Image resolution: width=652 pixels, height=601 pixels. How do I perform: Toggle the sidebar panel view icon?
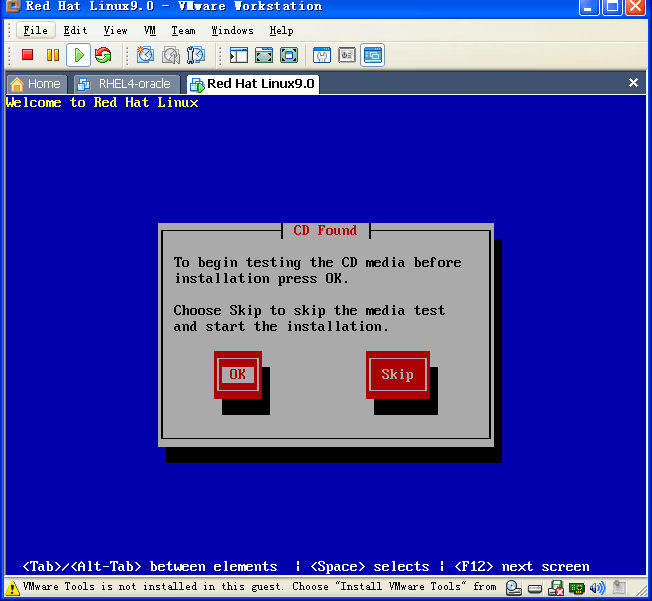click(x=239, y=55)
